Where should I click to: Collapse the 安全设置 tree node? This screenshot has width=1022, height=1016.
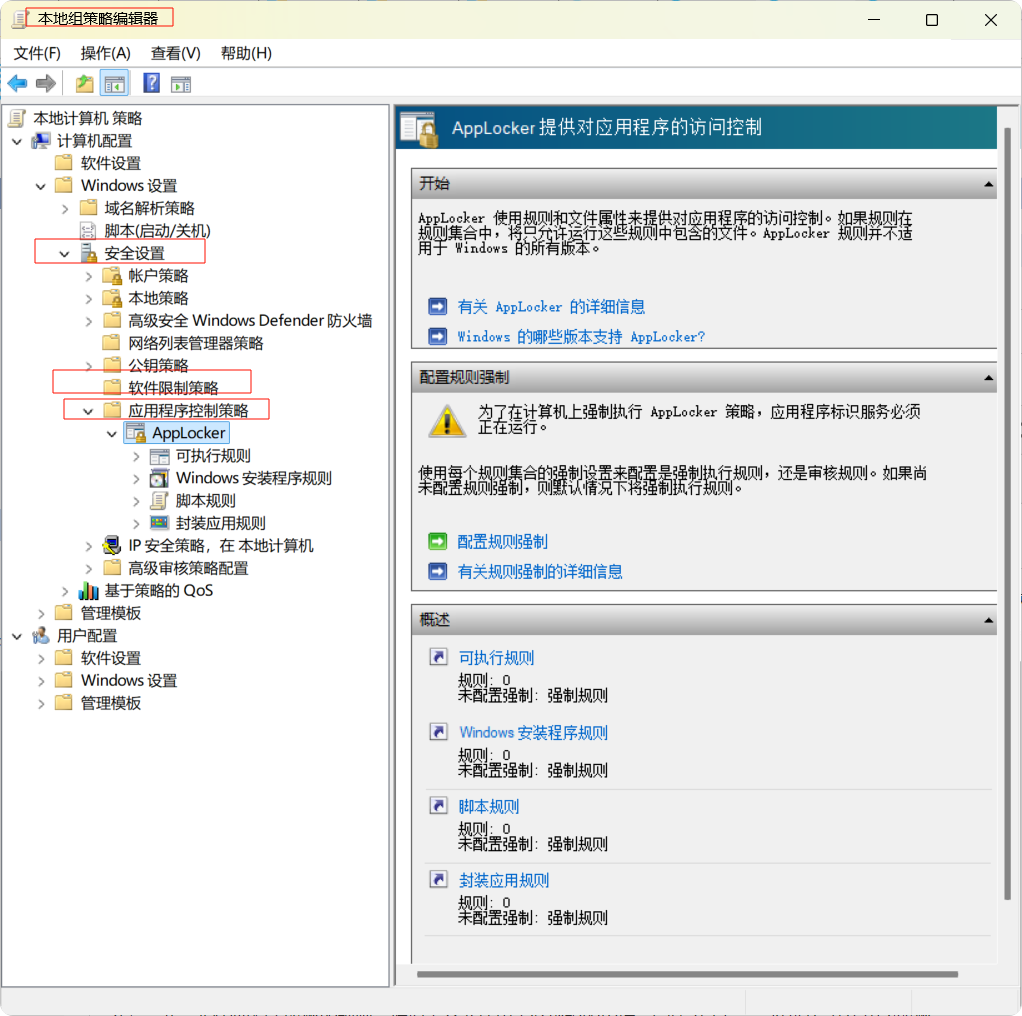coord(65,254)
